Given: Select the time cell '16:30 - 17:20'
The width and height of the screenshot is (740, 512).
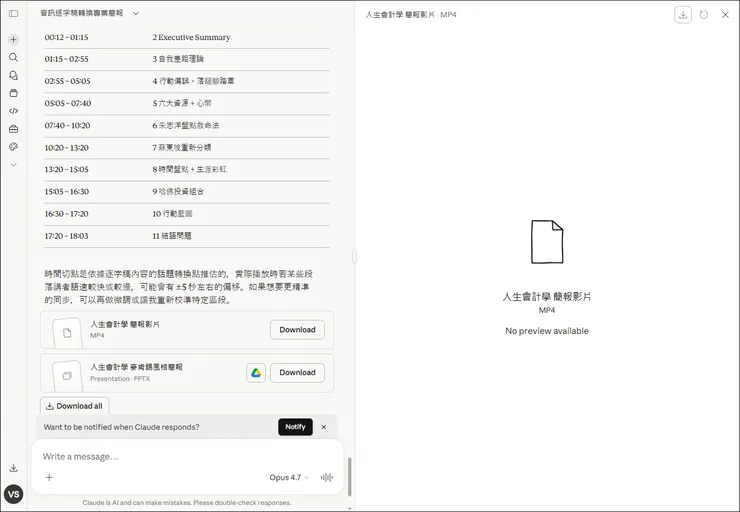Looking at the screenshot, I should (67, 214).
